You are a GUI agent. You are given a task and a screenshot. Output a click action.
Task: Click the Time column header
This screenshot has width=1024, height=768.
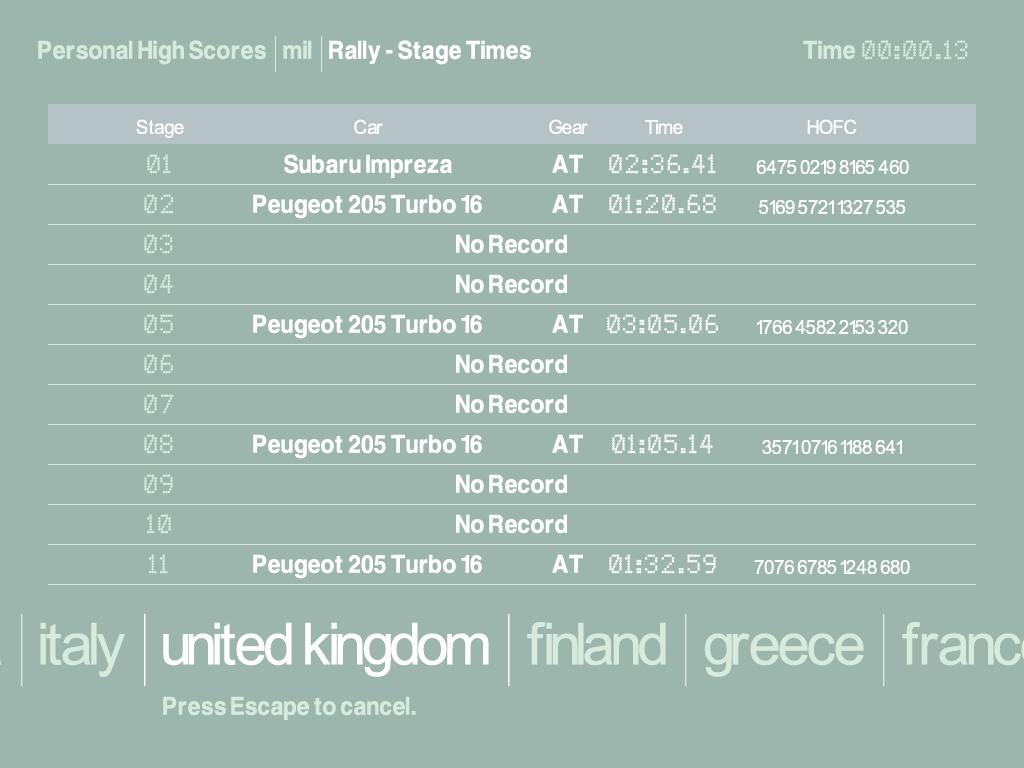663,127
